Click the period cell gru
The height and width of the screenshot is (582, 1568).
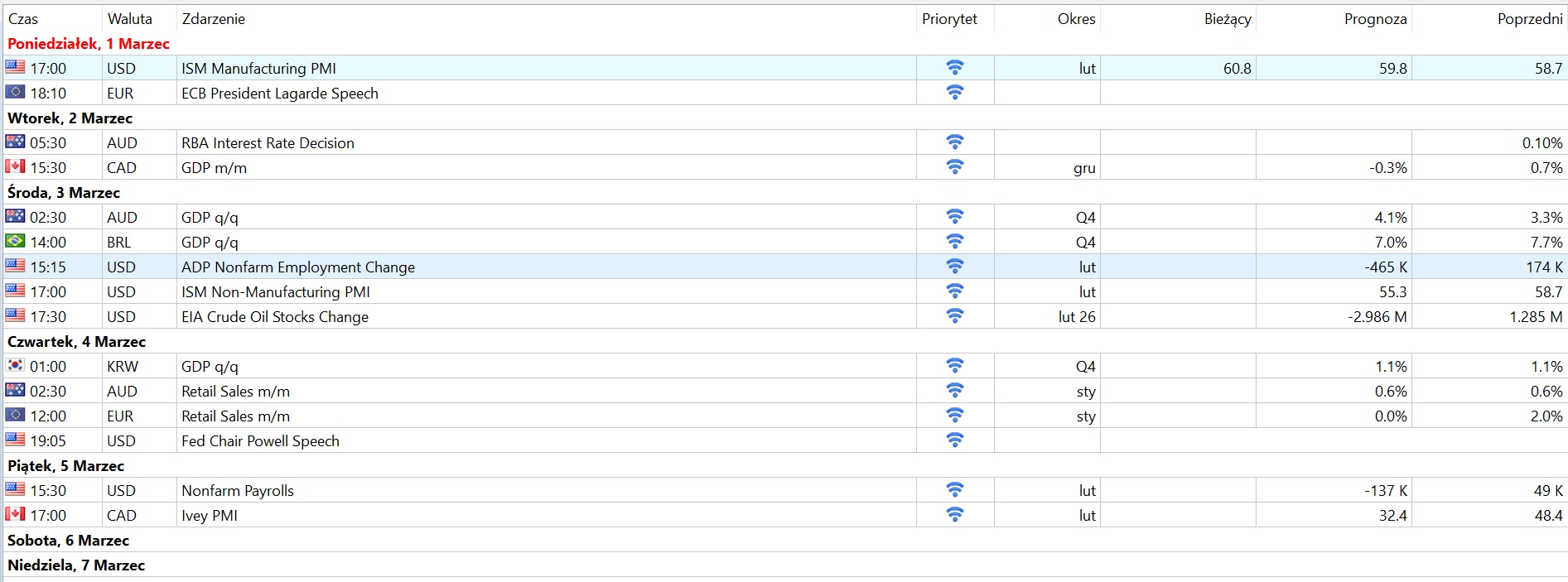pos(1084,168)
